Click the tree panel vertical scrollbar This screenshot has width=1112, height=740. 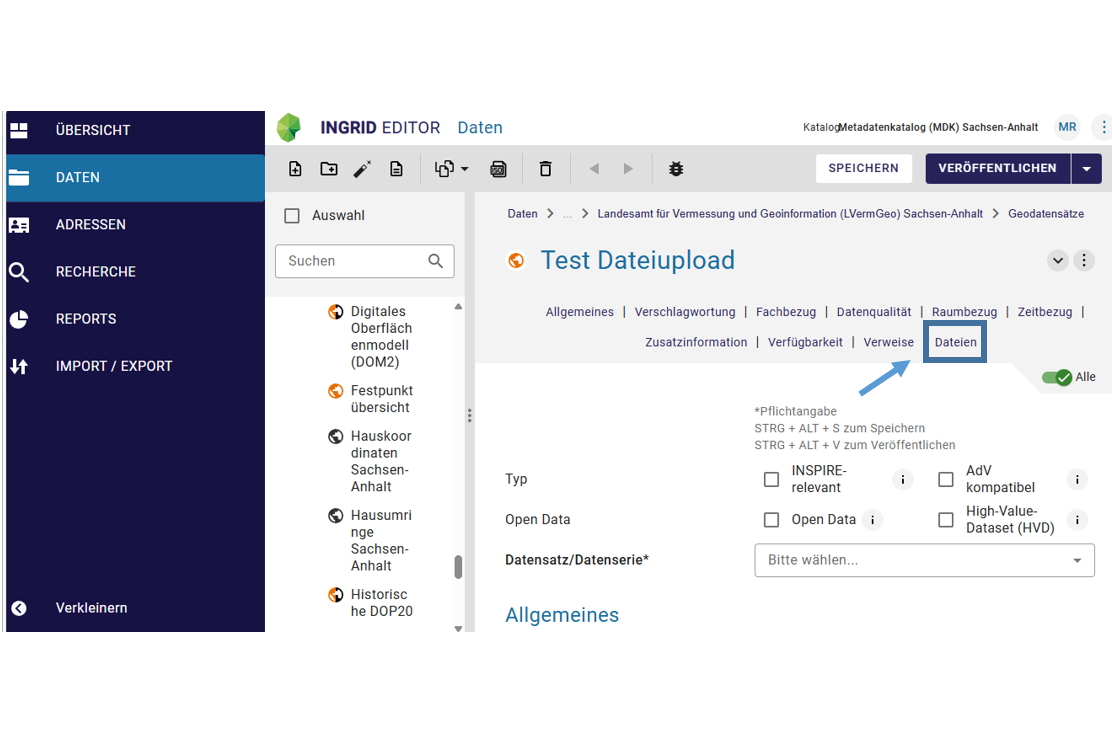point(458,567)
